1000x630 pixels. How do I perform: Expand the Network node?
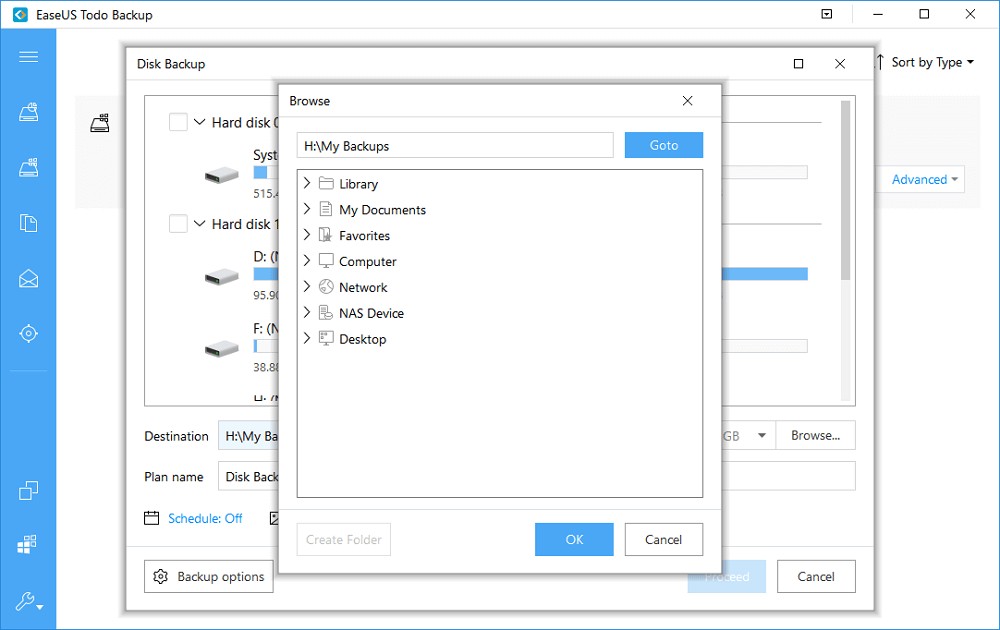tap(307, 286)
